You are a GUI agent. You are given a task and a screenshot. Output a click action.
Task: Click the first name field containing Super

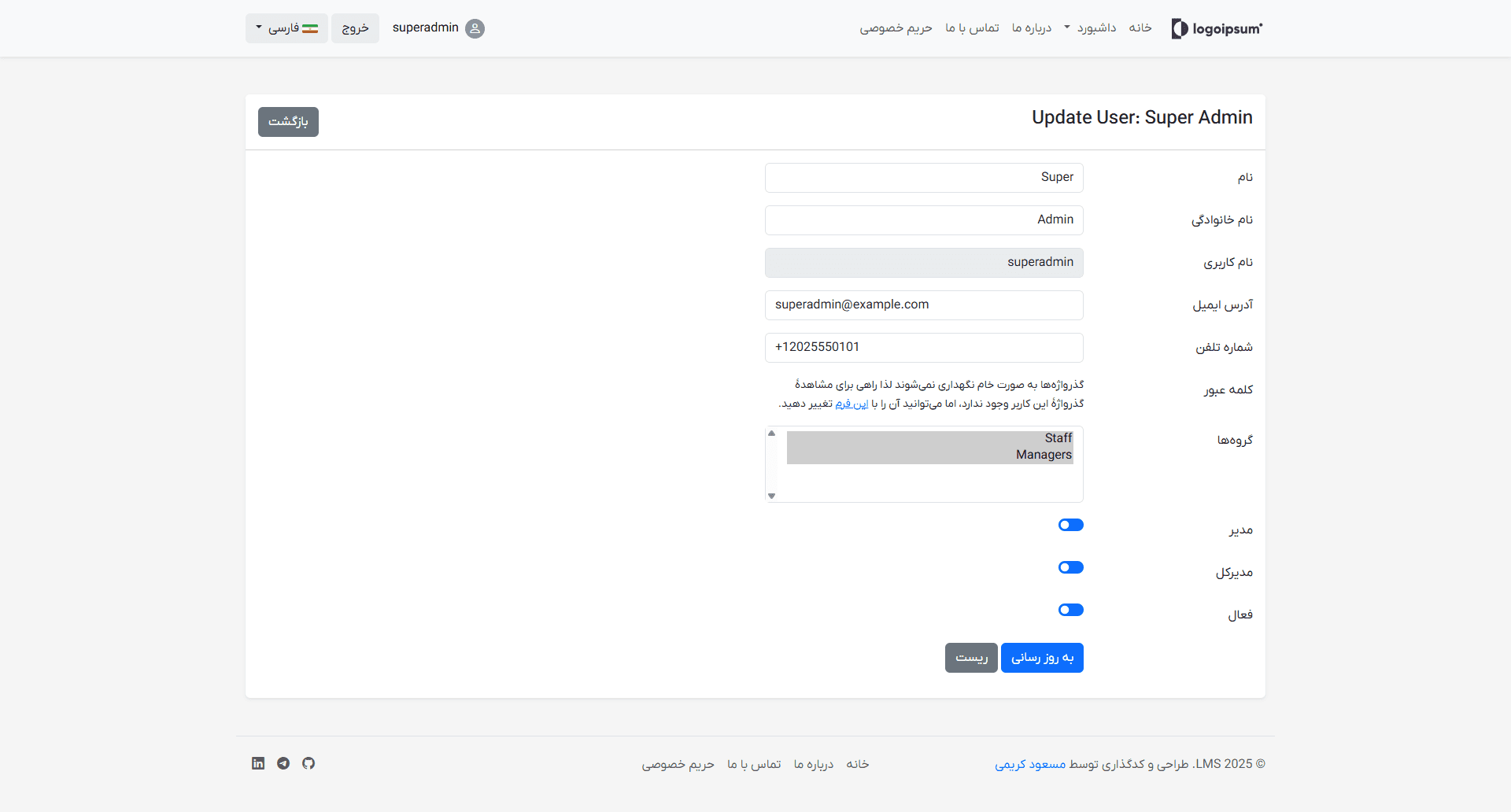click(x=924, y=178)
